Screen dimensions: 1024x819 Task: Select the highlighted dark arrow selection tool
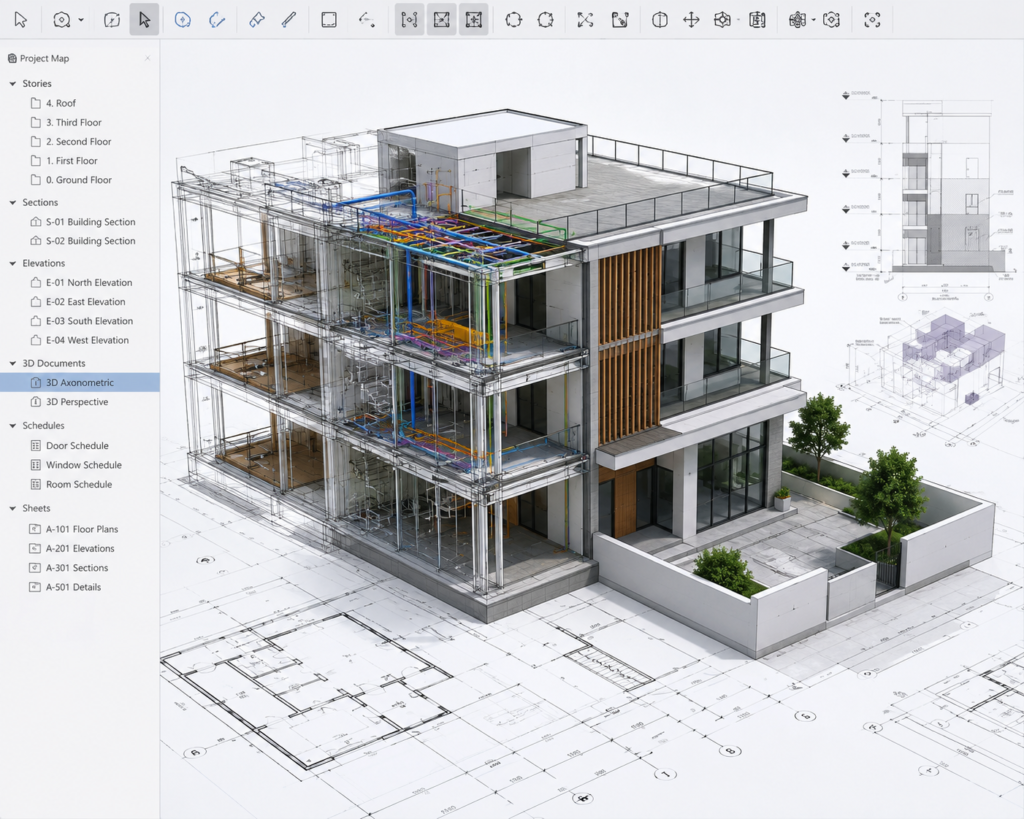point(144,20)
